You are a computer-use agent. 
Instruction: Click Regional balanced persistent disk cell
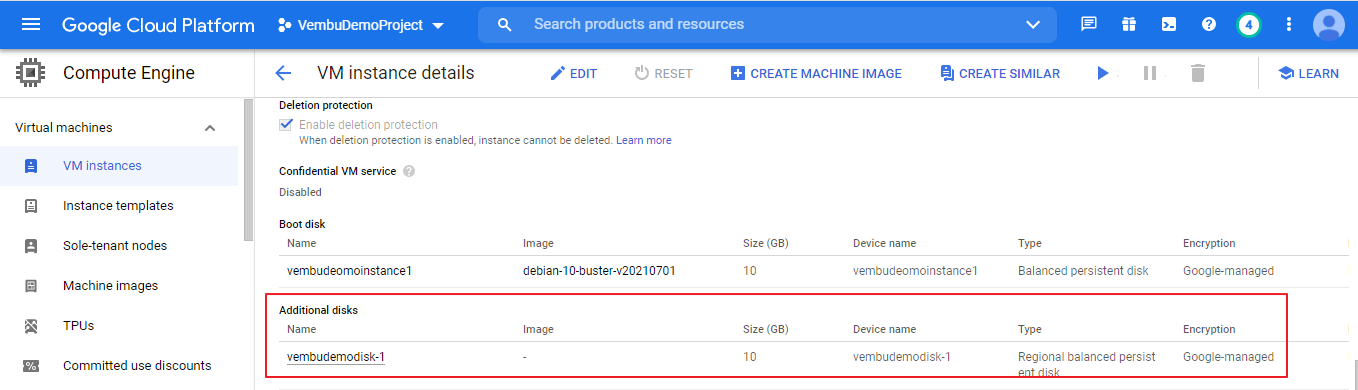(x=1087, y=364)
